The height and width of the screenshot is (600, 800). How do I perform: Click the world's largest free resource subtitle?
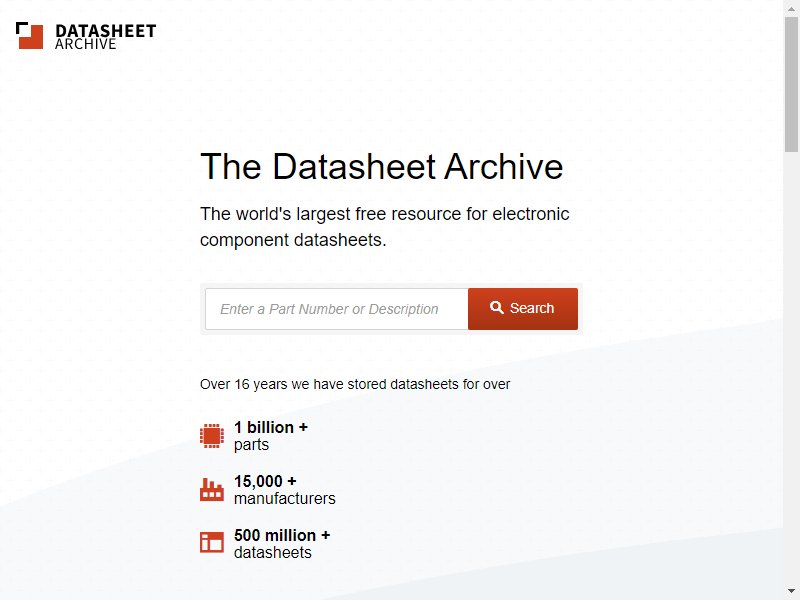(x=385, y=227)
